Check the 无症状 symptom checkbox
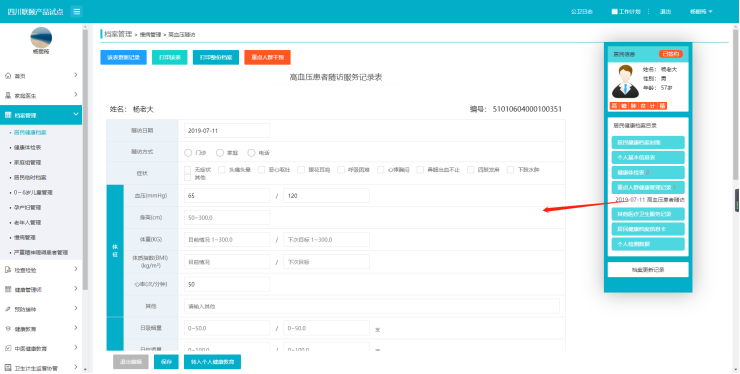740x374 pixels. (x=187, y=170)
